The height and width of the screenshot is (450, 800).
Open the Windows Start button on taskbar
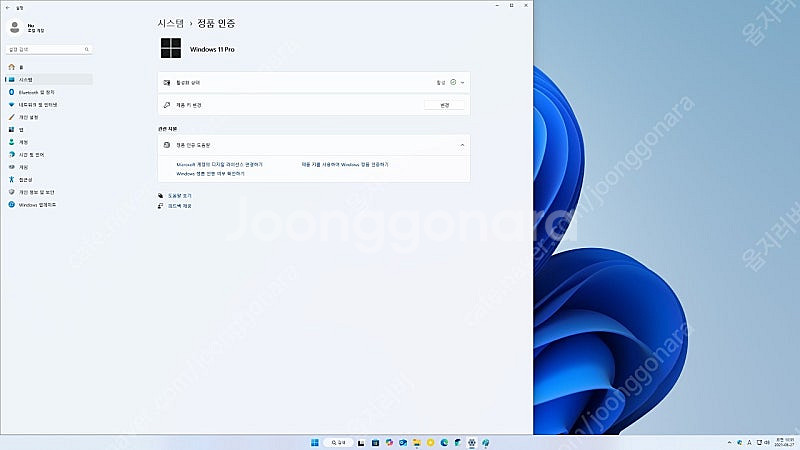(315, 442)
